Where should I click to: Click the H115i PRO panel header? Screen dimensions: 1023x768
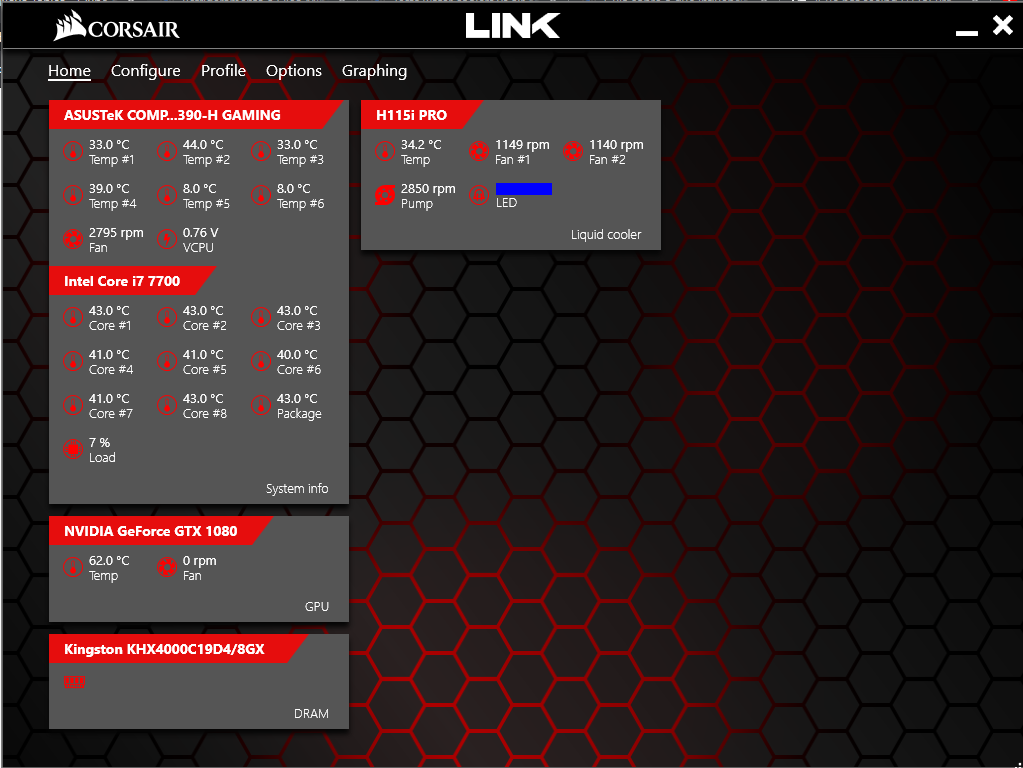pos(421,115)
